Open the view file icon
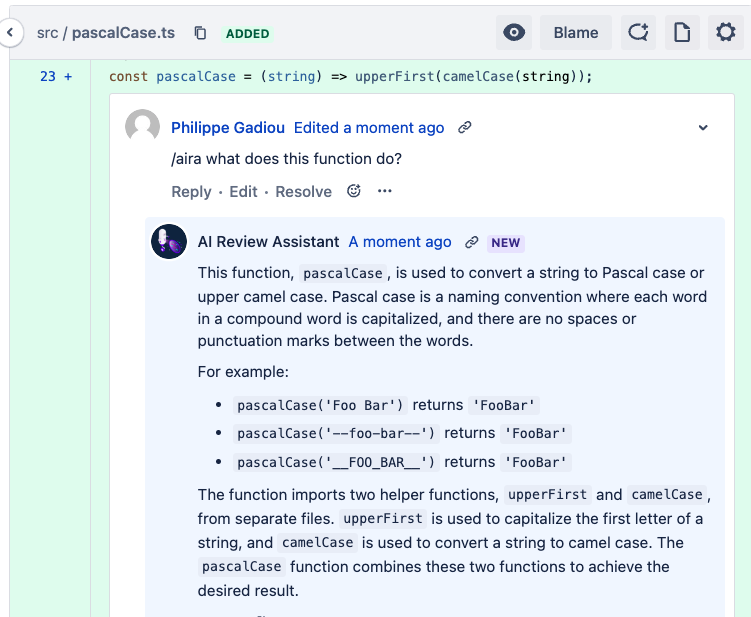The image size is (751, 617). [682, 33]
